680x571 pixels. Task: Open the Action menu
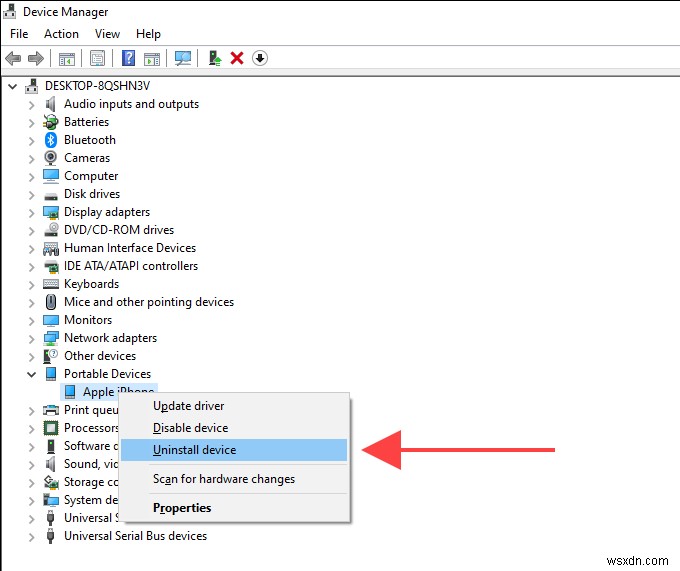click(x=61, y=34)
